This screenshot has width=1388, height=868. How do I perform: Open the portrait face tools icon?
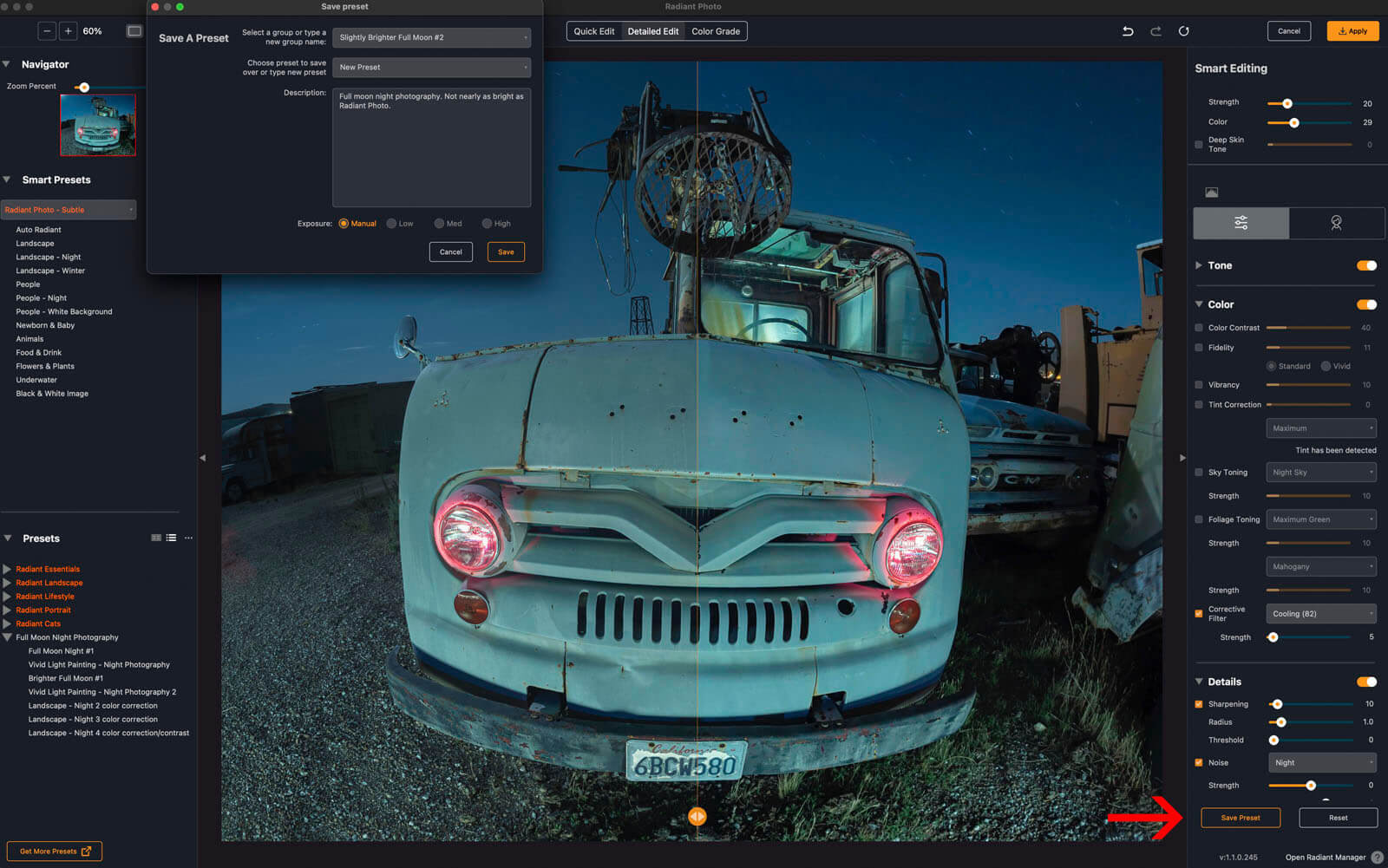tap(1336, 223)
